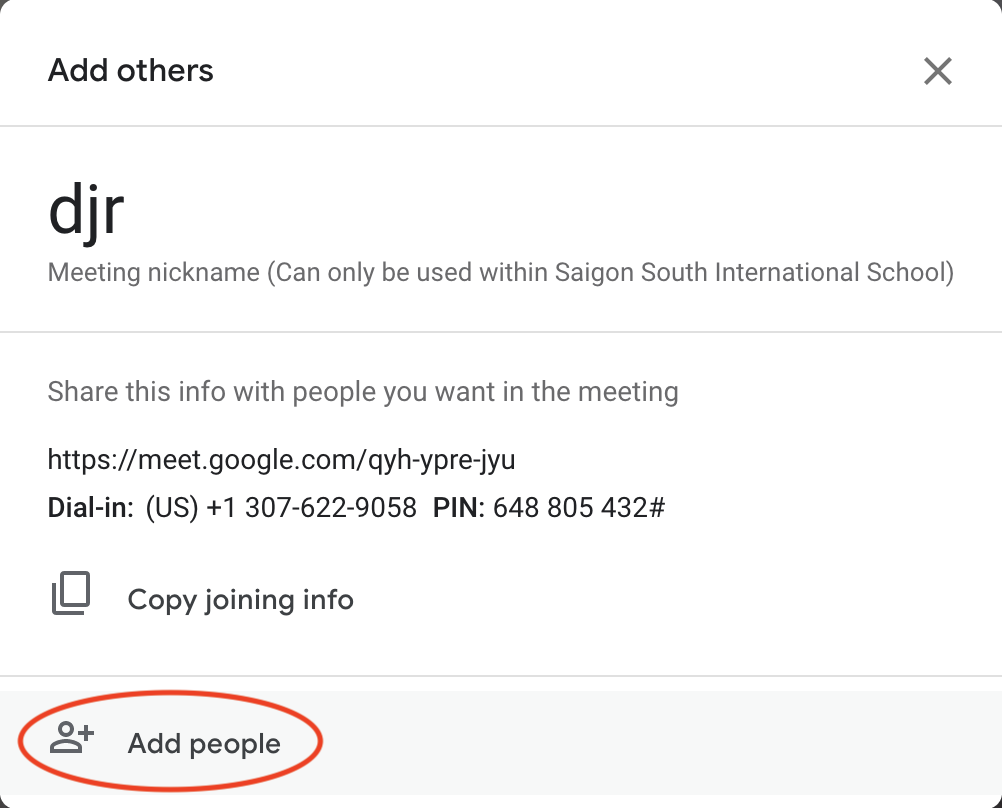This screenshot has width=1002, height=808.
Task: Click the copy icon beside joining info
Action: (x=71, y=593)
